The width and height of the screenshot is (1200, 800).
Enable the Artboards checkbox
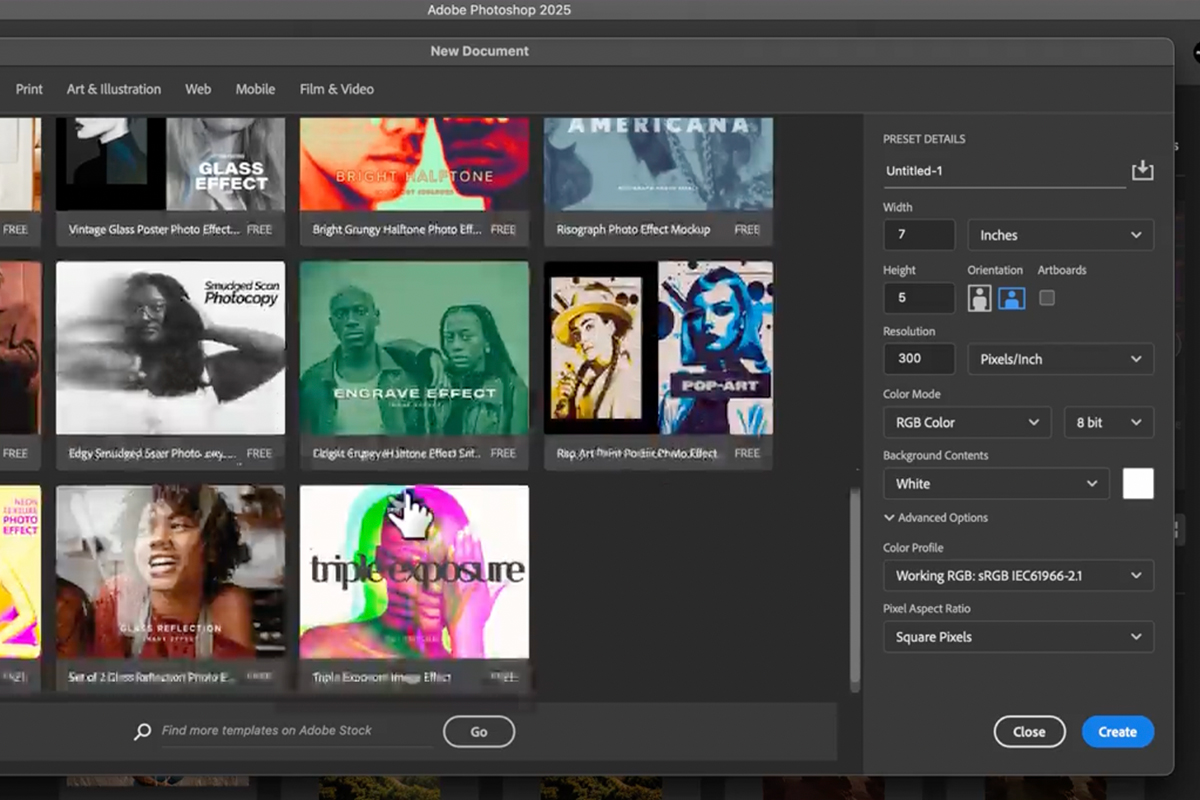coord(1047,298)
